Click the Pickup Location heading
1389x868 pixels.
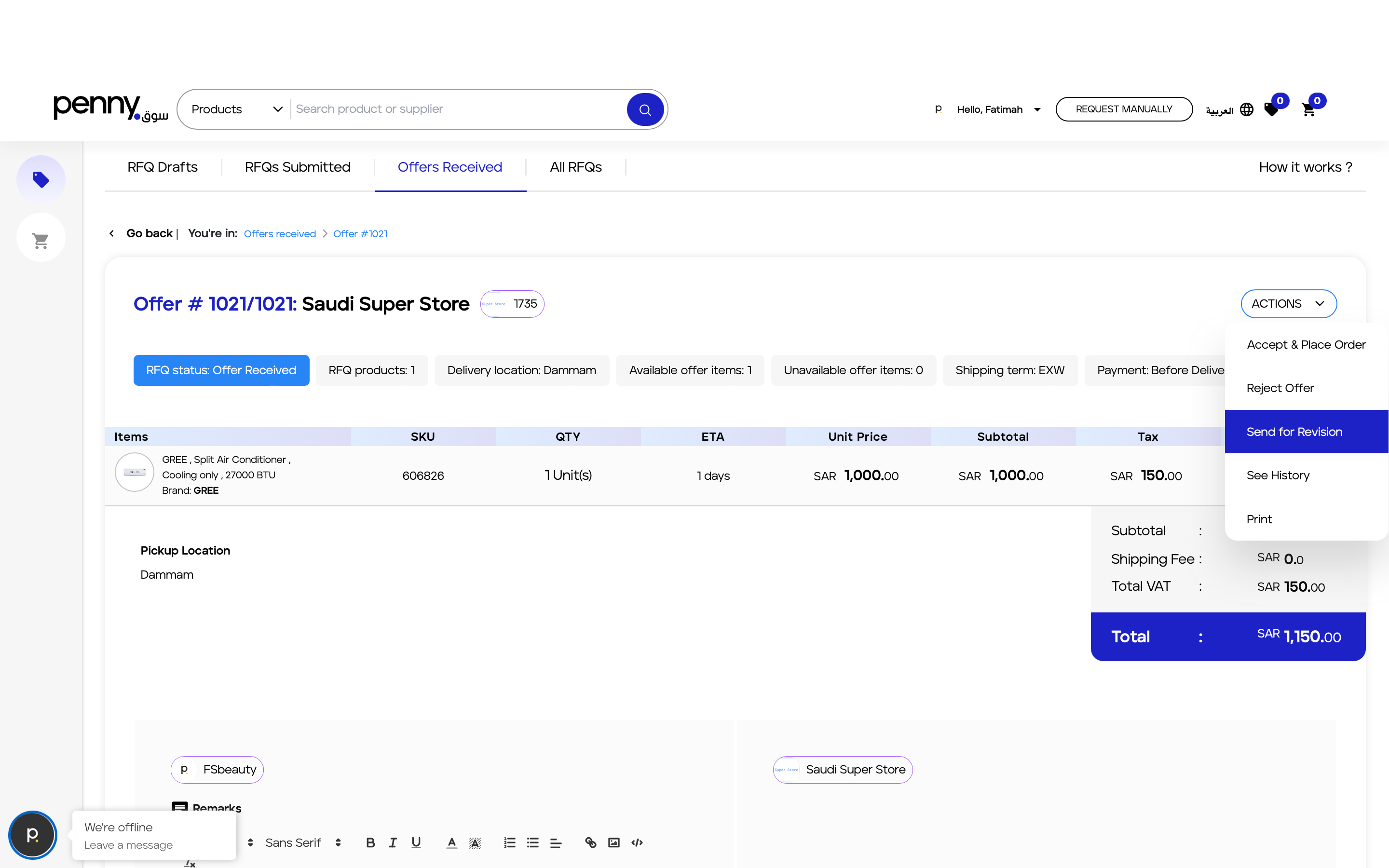185,551
